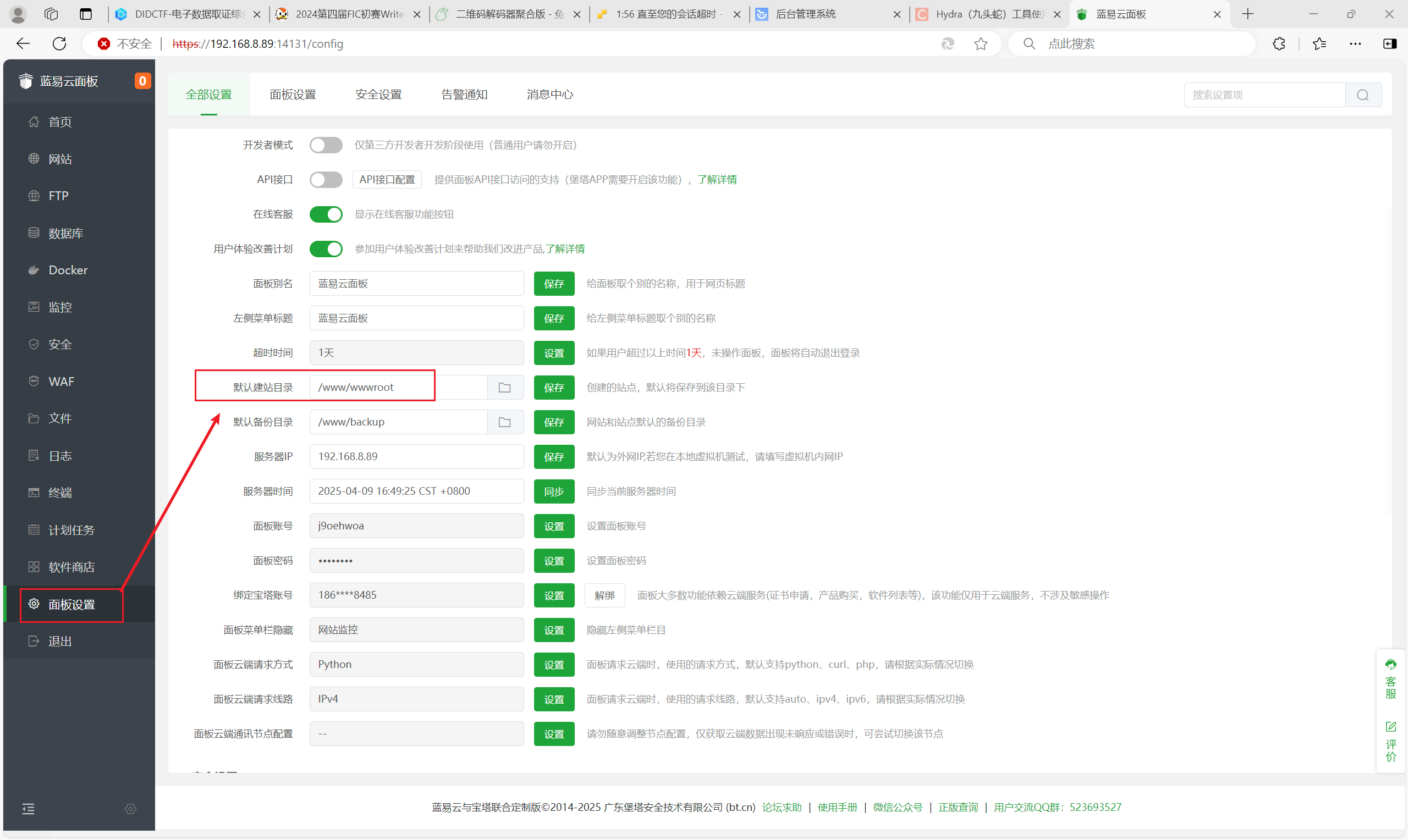Click the server IP input field

tap(416, 457)
